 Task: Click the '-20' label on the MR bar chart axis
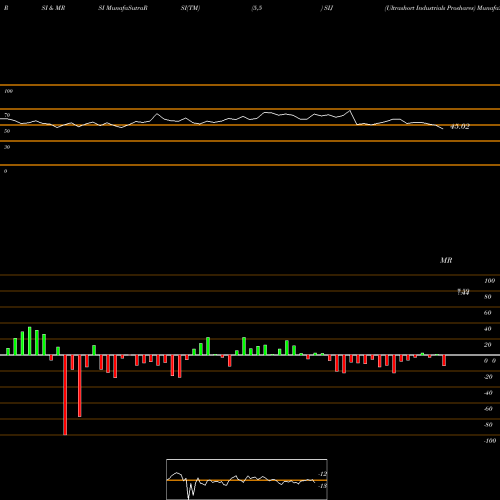coord(488,377)
